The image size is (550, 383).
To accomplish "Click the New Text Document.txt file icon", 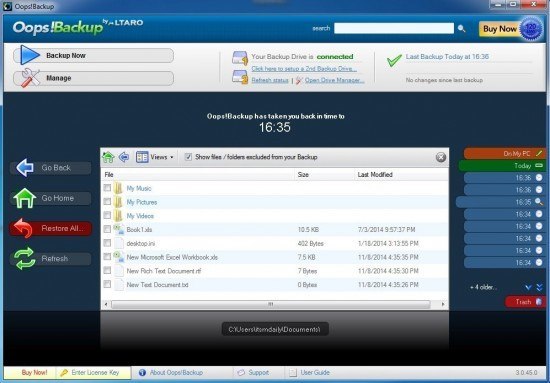I will click(119, 284).
